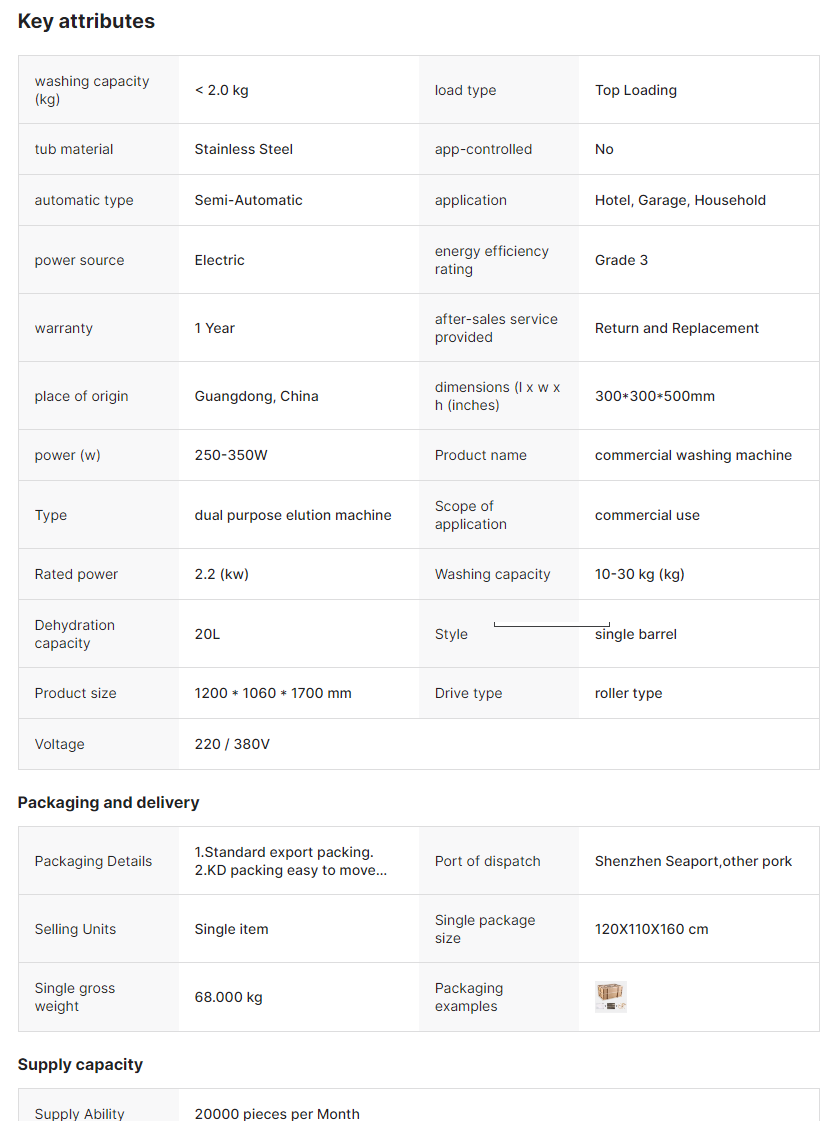Select the dual purpose elution machine text

point(293,515)
